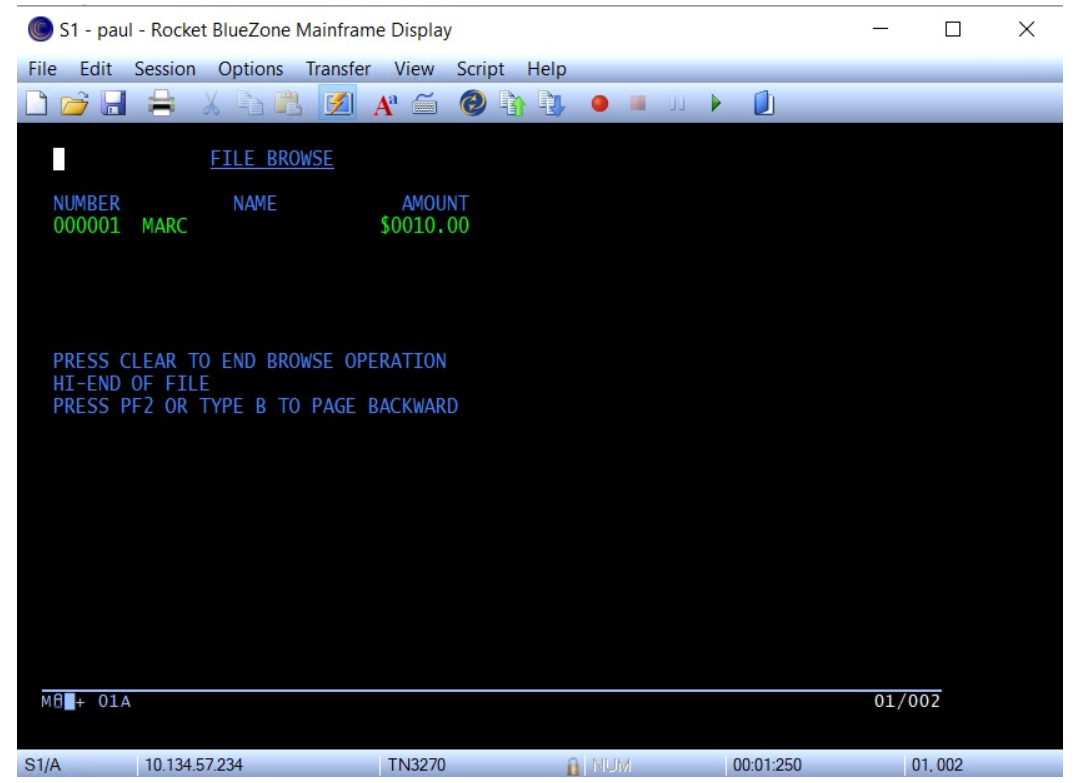
Task: Open the Script menu
Action: click(481, 70)
